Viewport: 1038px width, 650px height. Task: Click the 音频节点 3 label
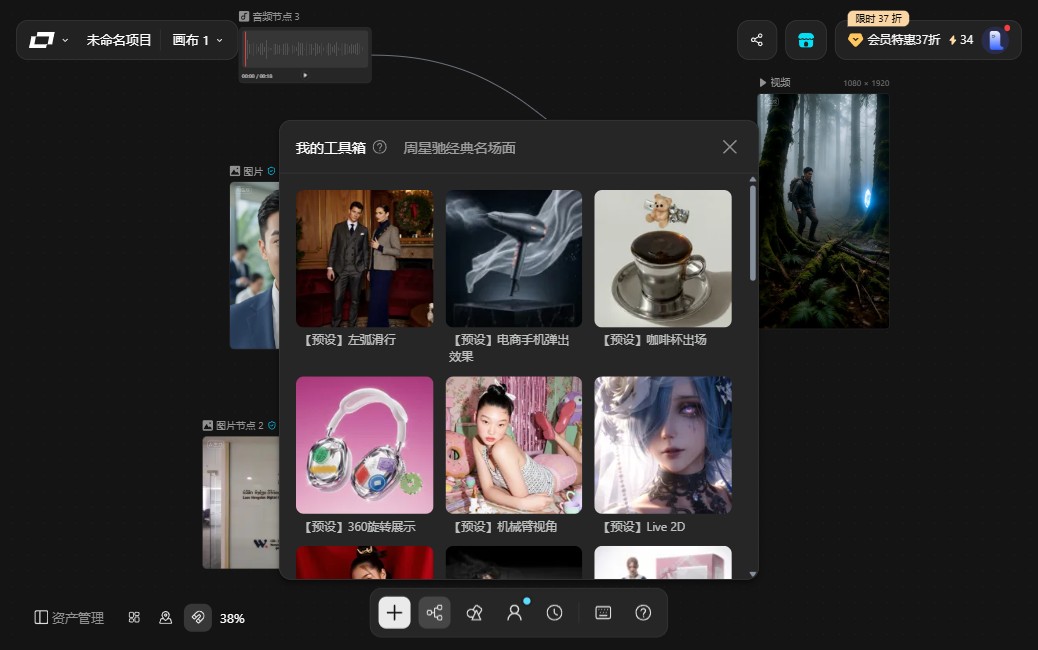pos(276,17)
